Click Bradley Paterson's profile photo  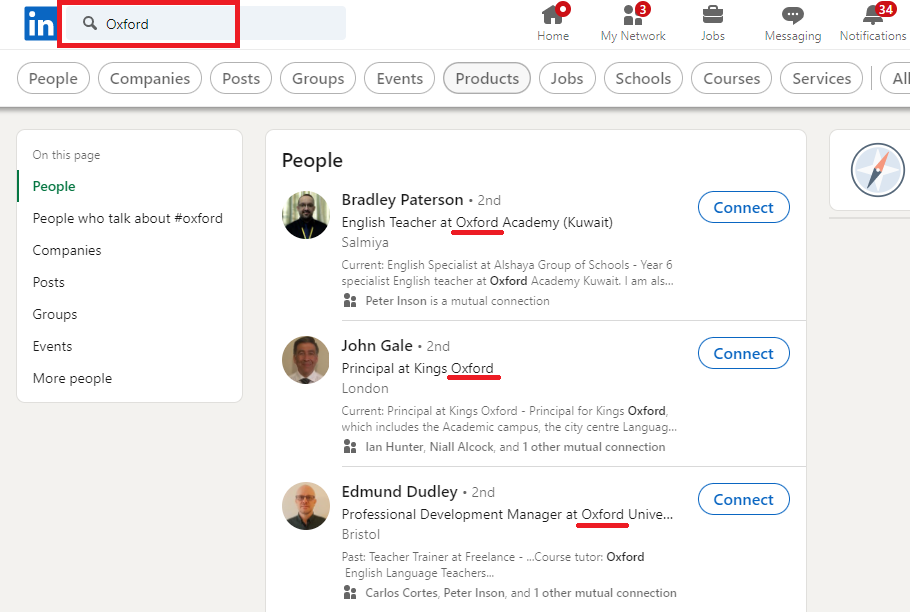click(x=306, y=215)
